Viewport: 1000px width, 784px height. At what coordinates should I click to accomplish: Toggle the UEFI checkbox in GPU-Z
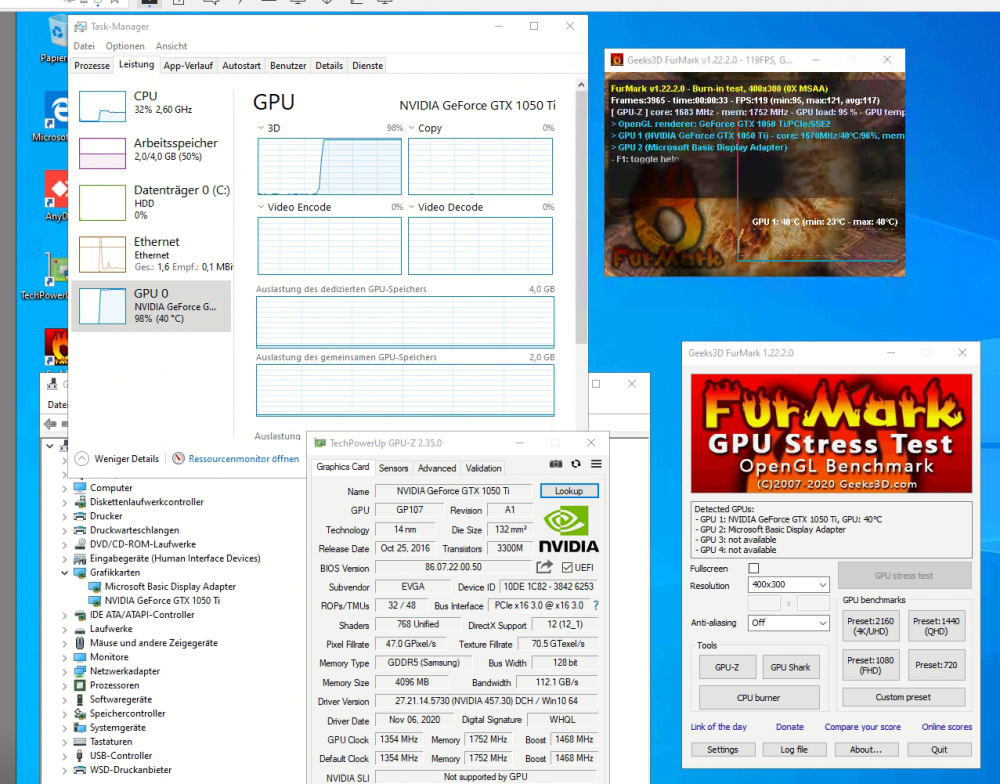click(x=567, y=567)
